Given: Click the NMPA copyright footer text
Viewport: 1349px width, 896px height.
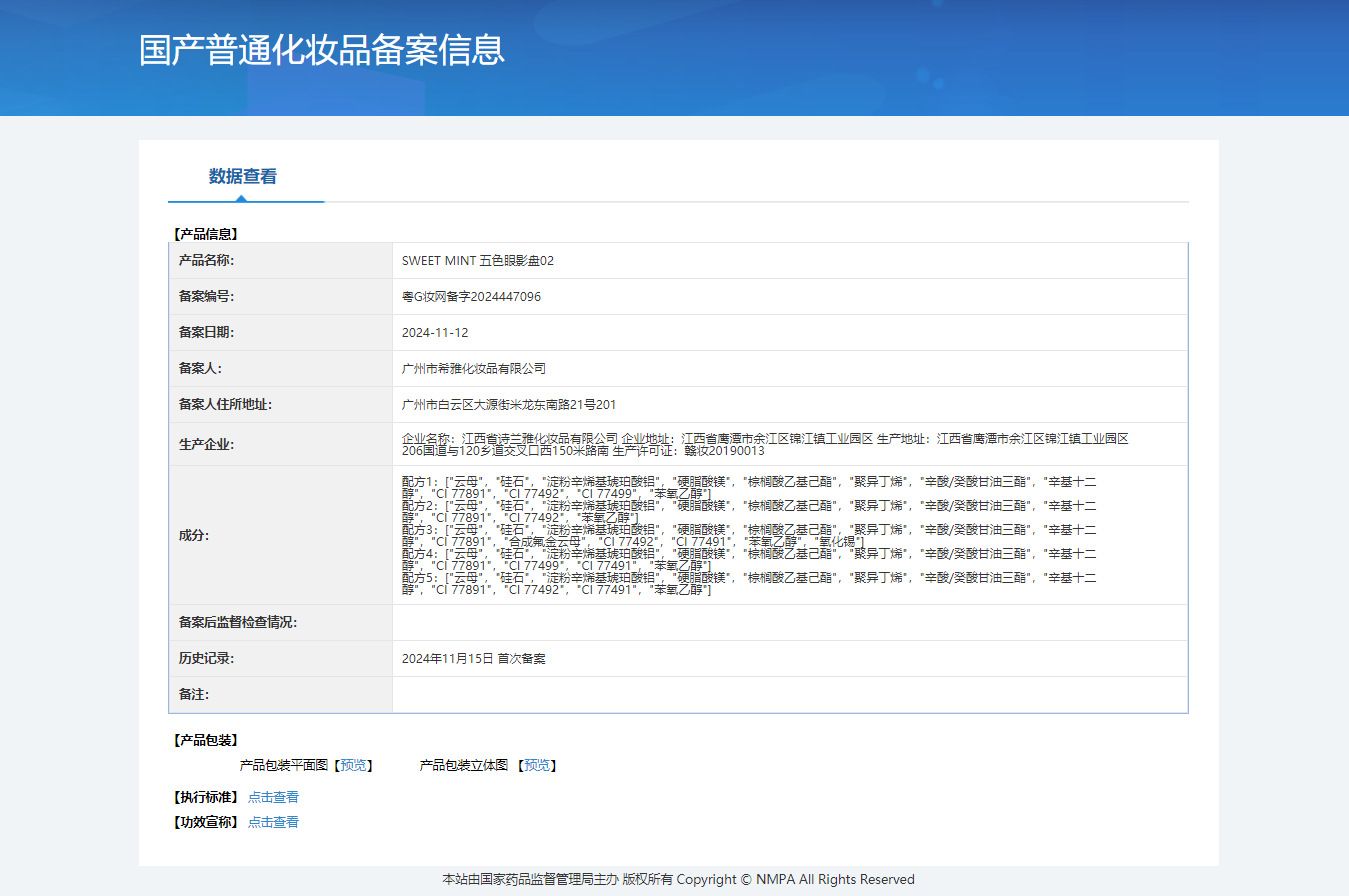Looking at the screenshot, I should point(678,880).
